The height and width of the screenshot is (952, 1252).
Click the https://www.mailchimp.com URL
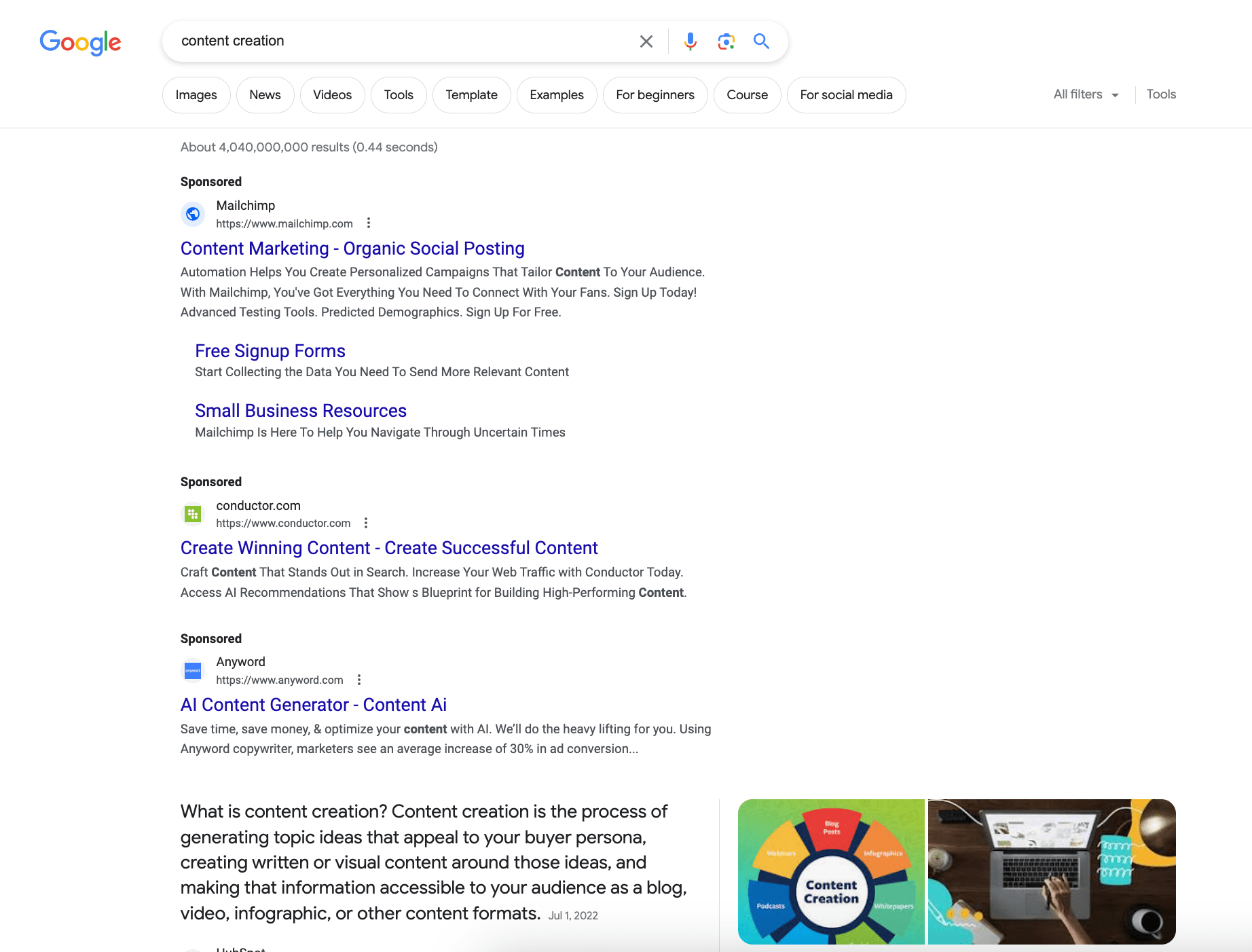click(284, 223)
